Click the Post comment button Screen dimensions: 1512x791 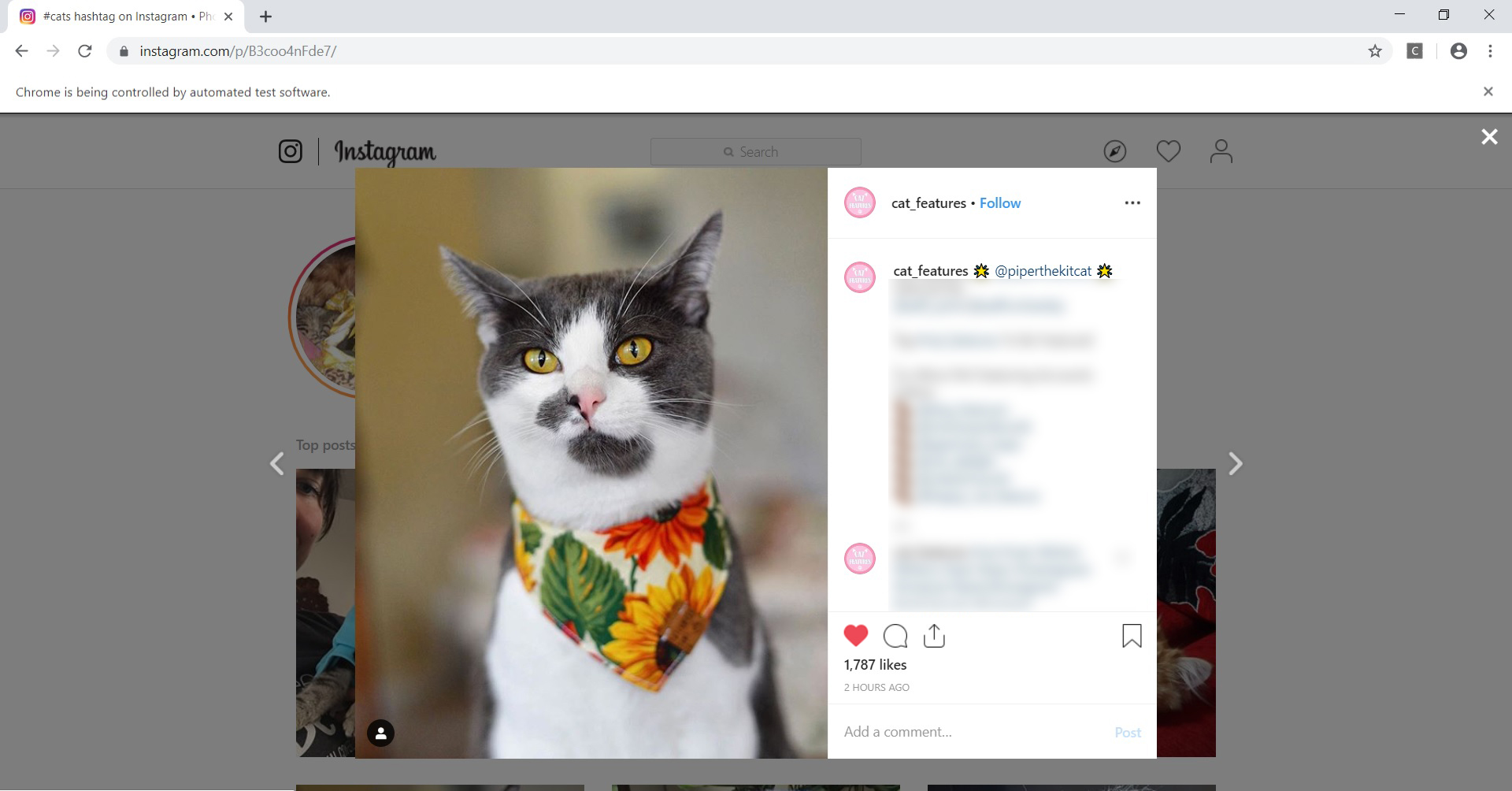tap(1128, 733)
